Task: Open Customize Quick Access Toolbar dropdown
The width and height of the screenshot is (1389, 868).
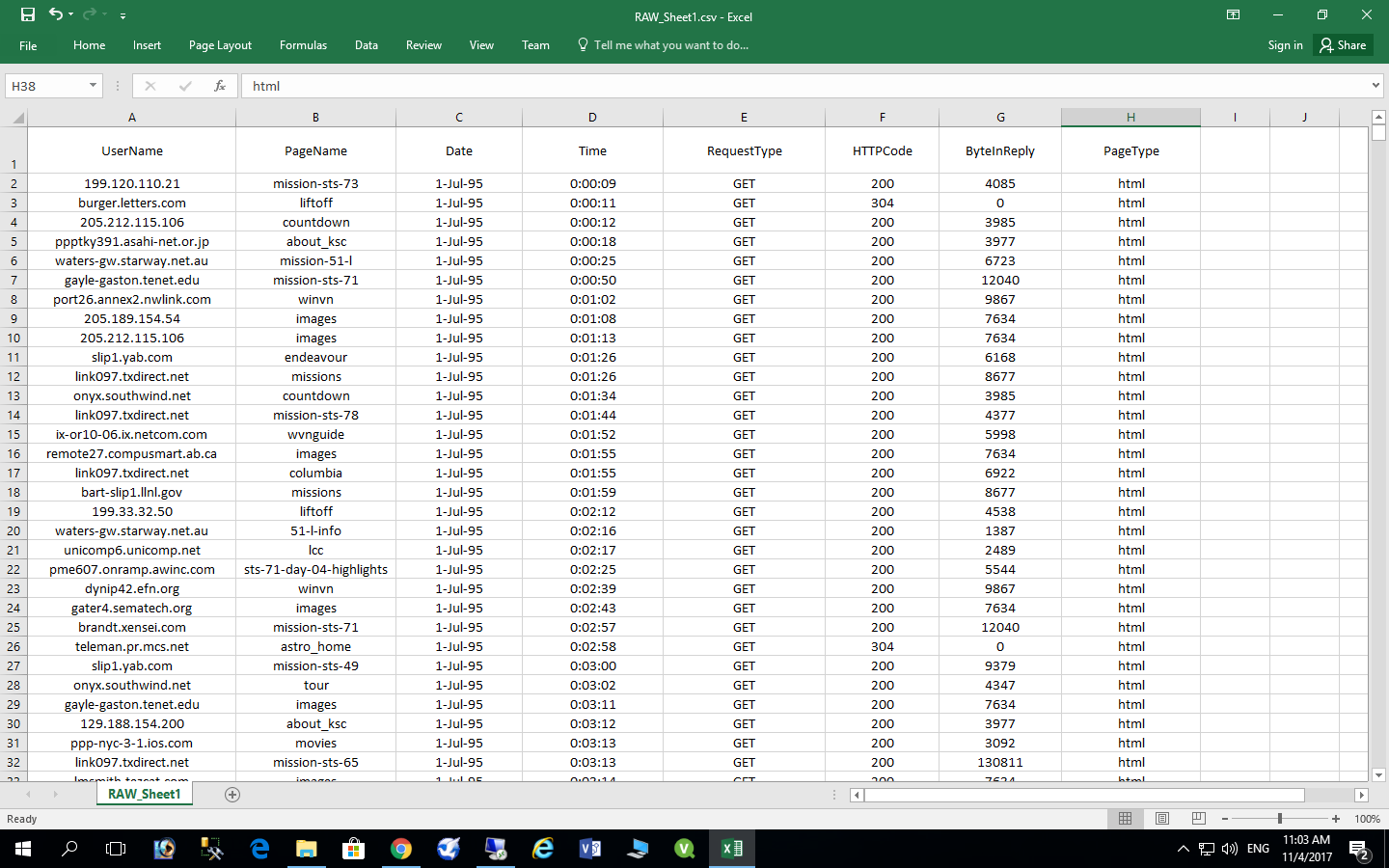Action: tap(123, 16)
